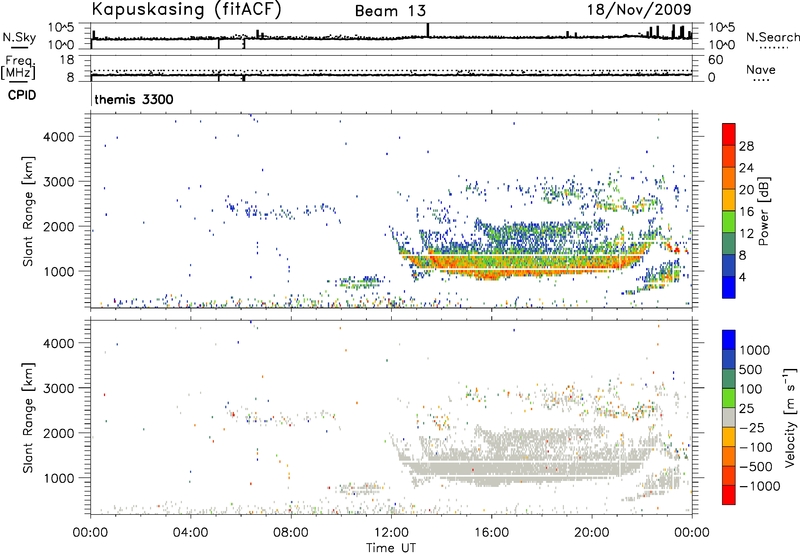Click the "04:00" time tick label
Screen dimensions: 800x554
click(190, 533)
